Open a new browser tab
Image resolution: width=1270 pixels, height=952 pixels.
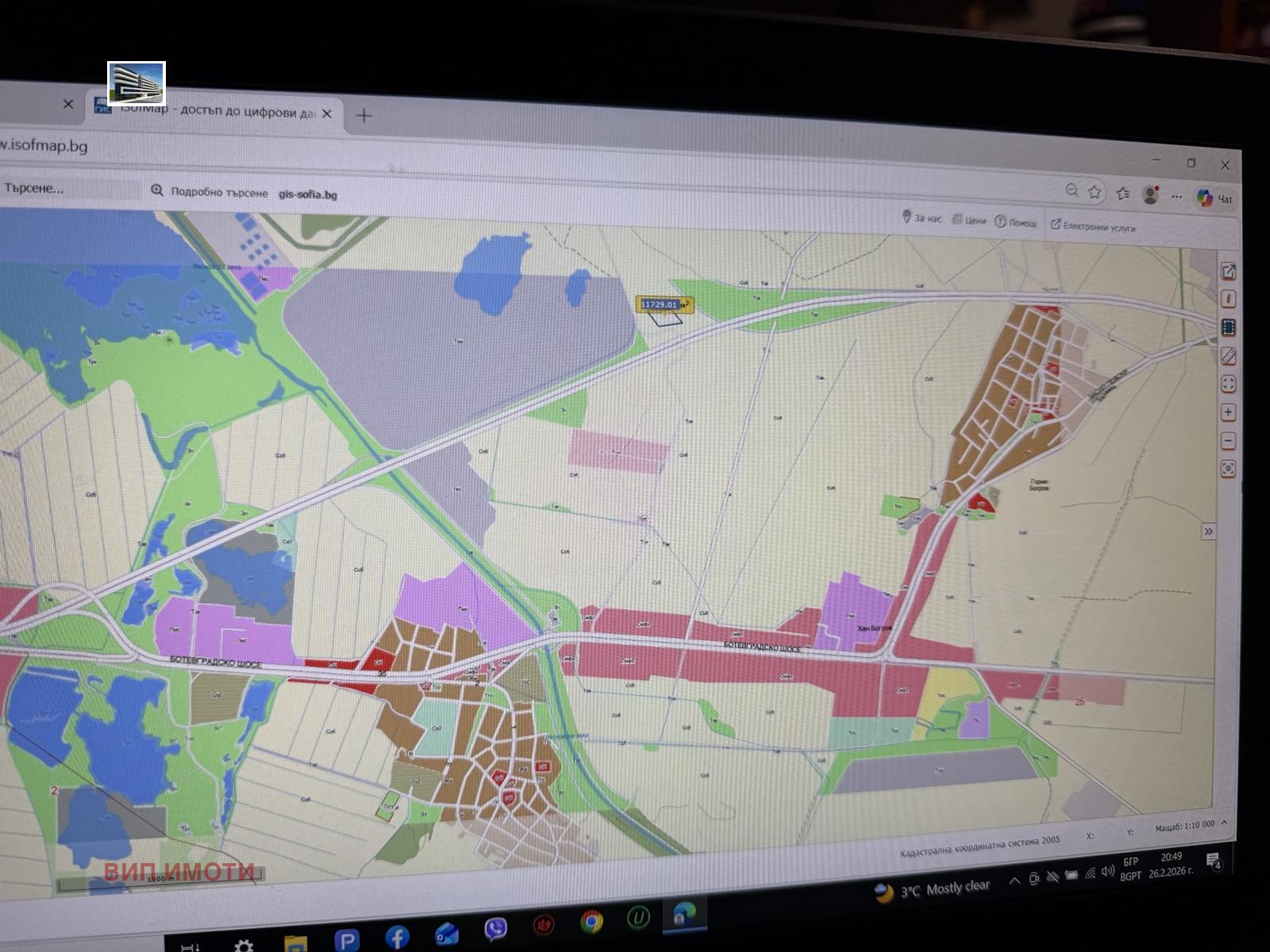point(364,116)
